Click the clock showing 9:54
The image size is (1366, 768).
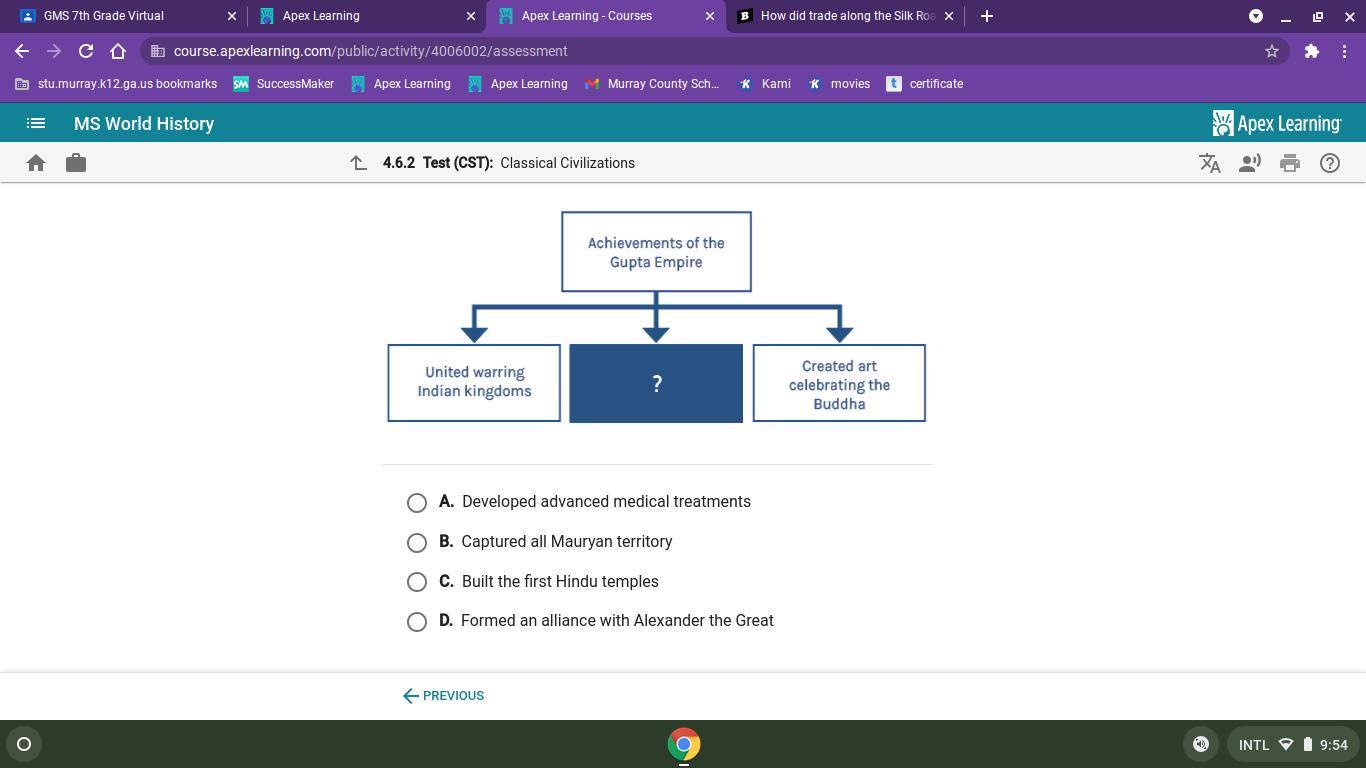point(1334,744)
